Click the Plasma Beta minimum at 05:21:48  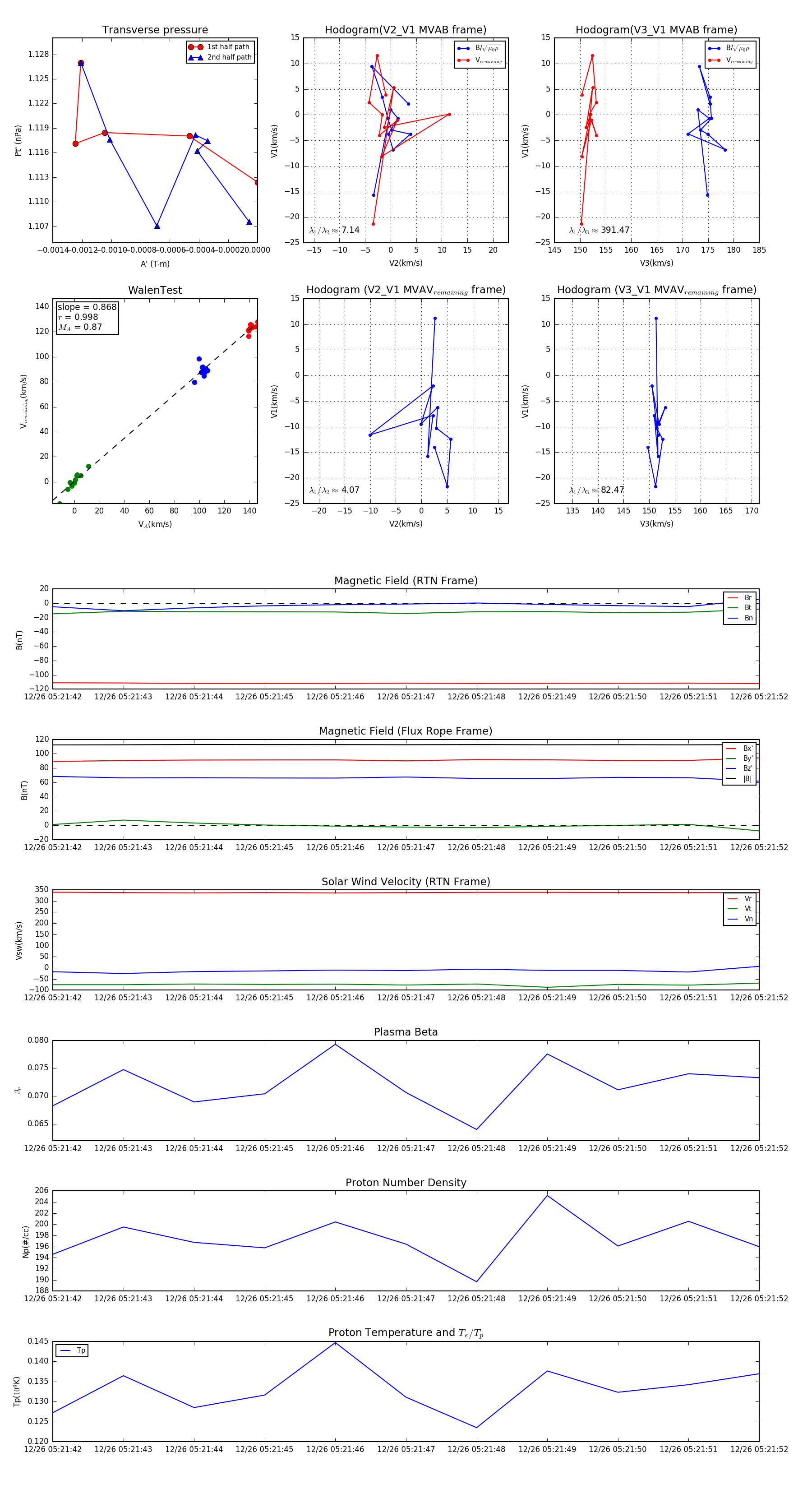click(x=477, y=1129)
